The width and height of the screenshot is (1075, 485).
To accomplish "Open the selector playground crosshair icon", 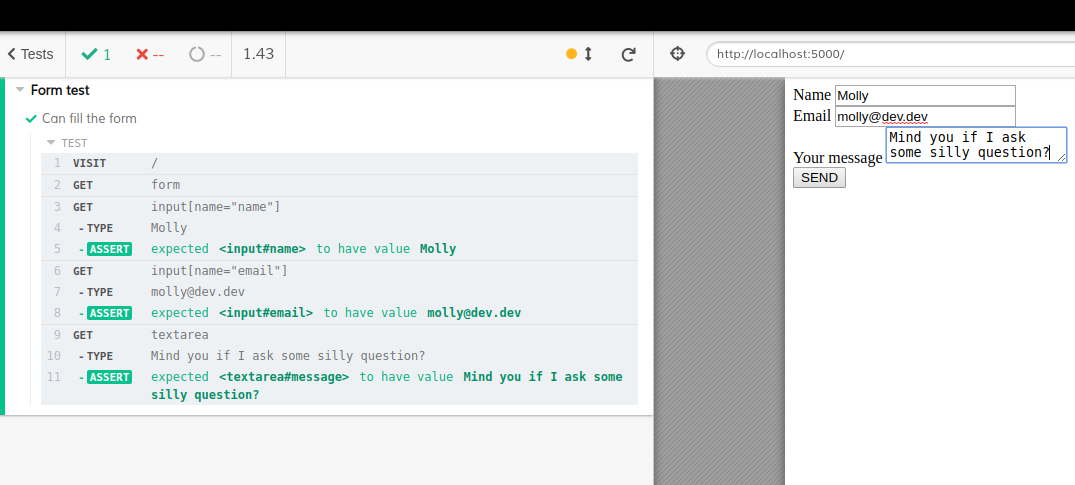I will pyautogui.click(x=677, y=54).
